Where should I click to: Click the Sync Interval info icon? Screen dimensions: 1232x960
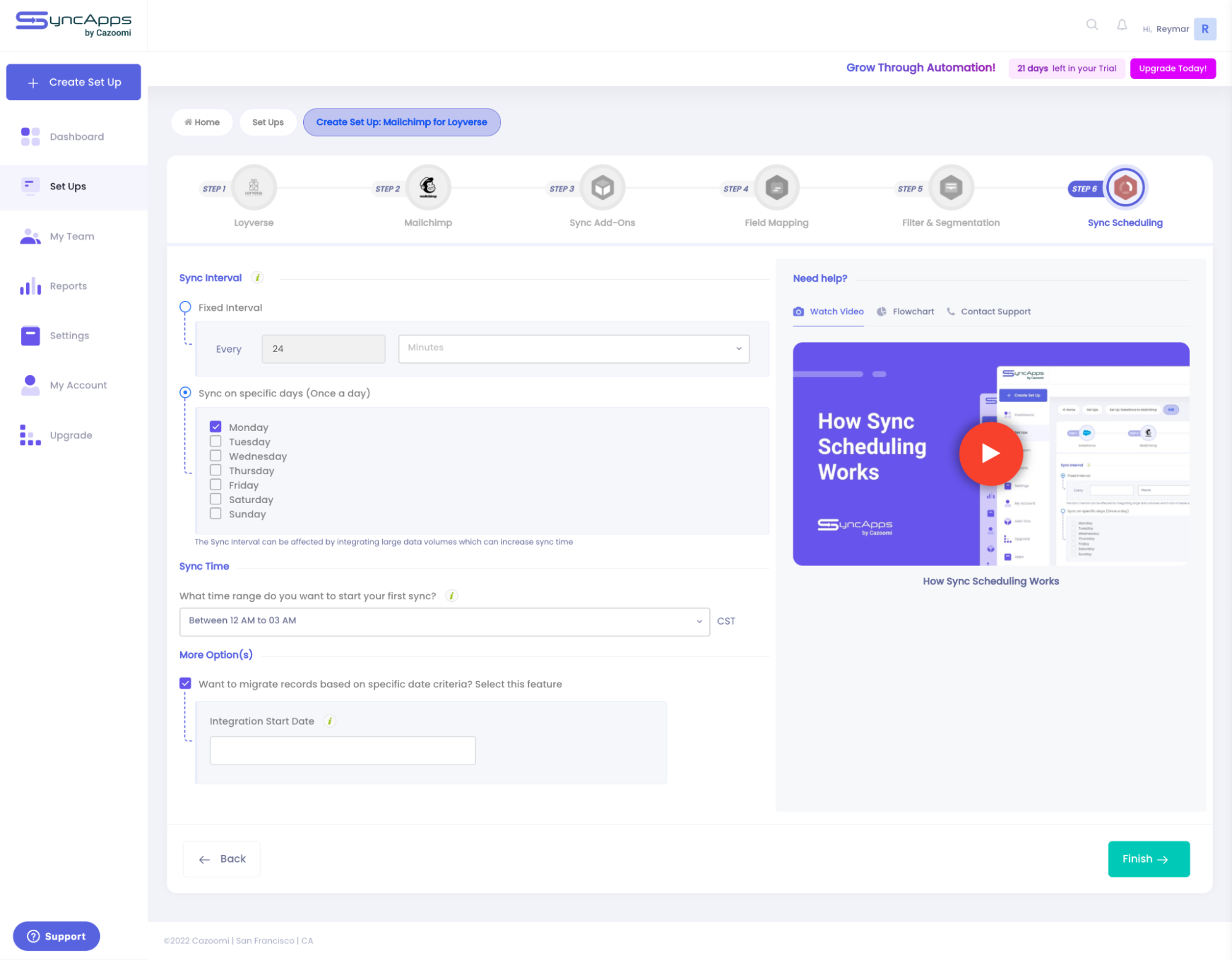click(258, 277)
